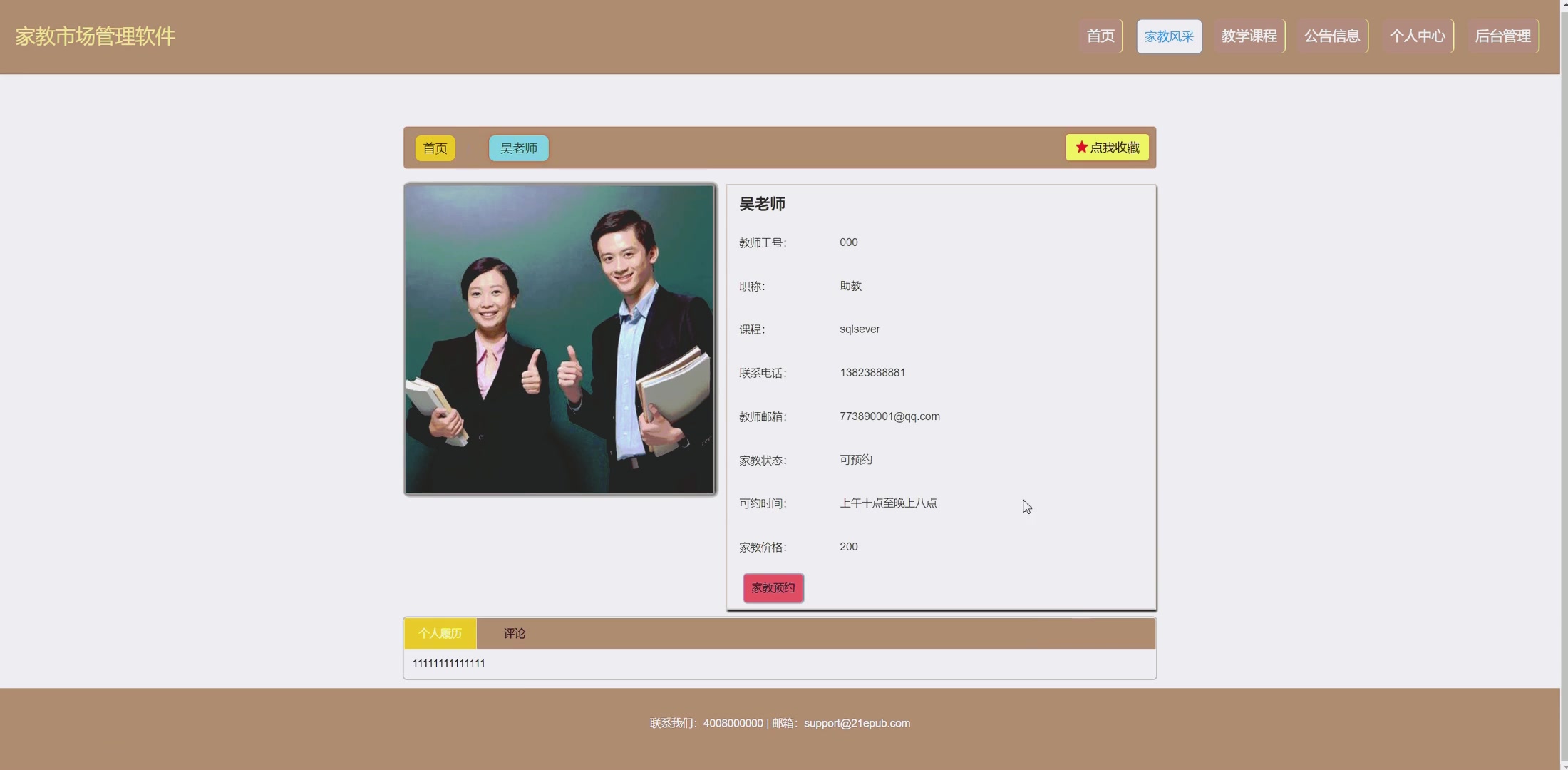Viewport: 1568px width, 770px height.
Task: Open the 教学课程 navigation item
Action: point(1249,36)
